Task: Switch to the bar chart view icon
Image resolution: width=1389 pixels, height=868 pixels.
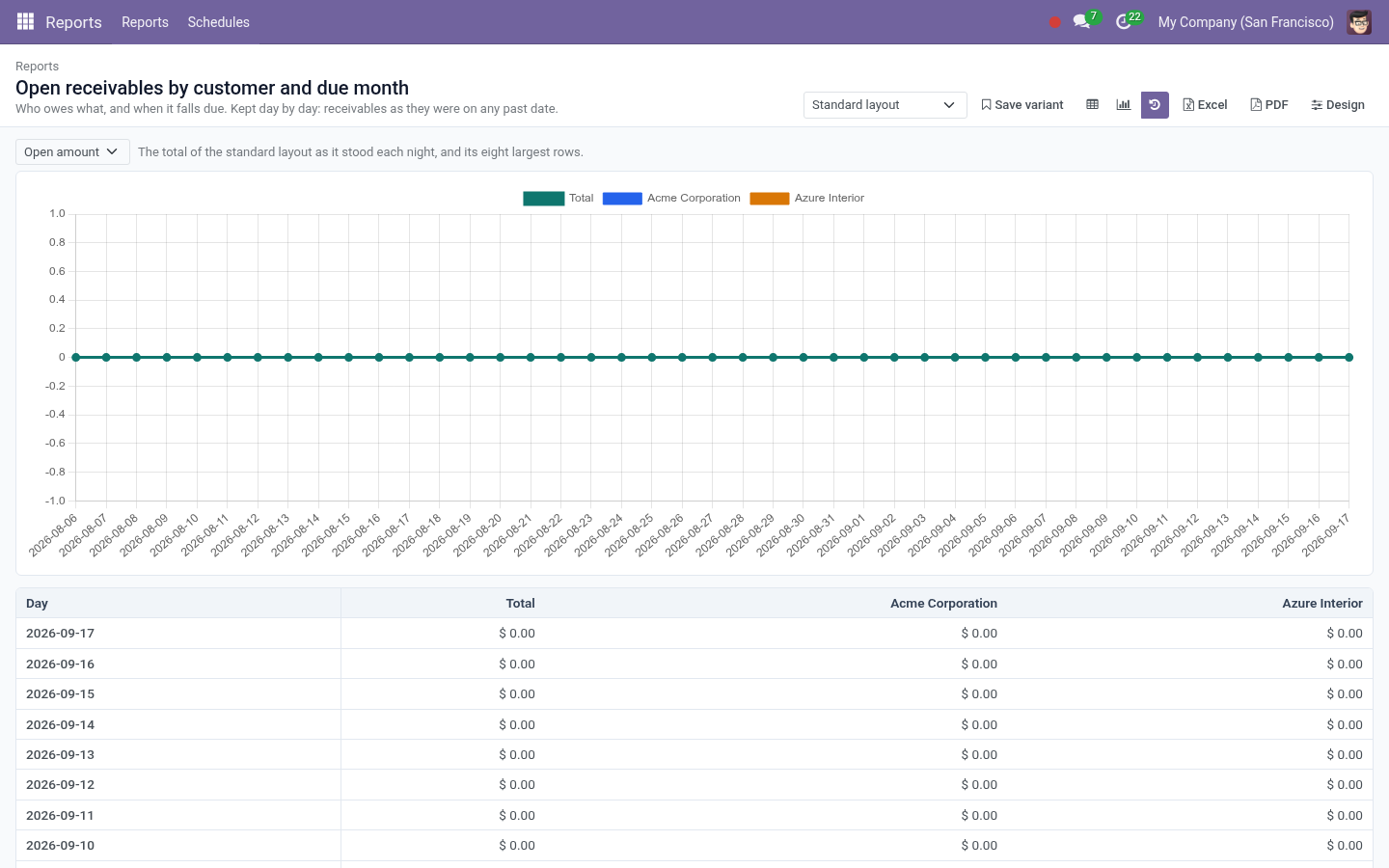Action: (x=1123, y=104)
